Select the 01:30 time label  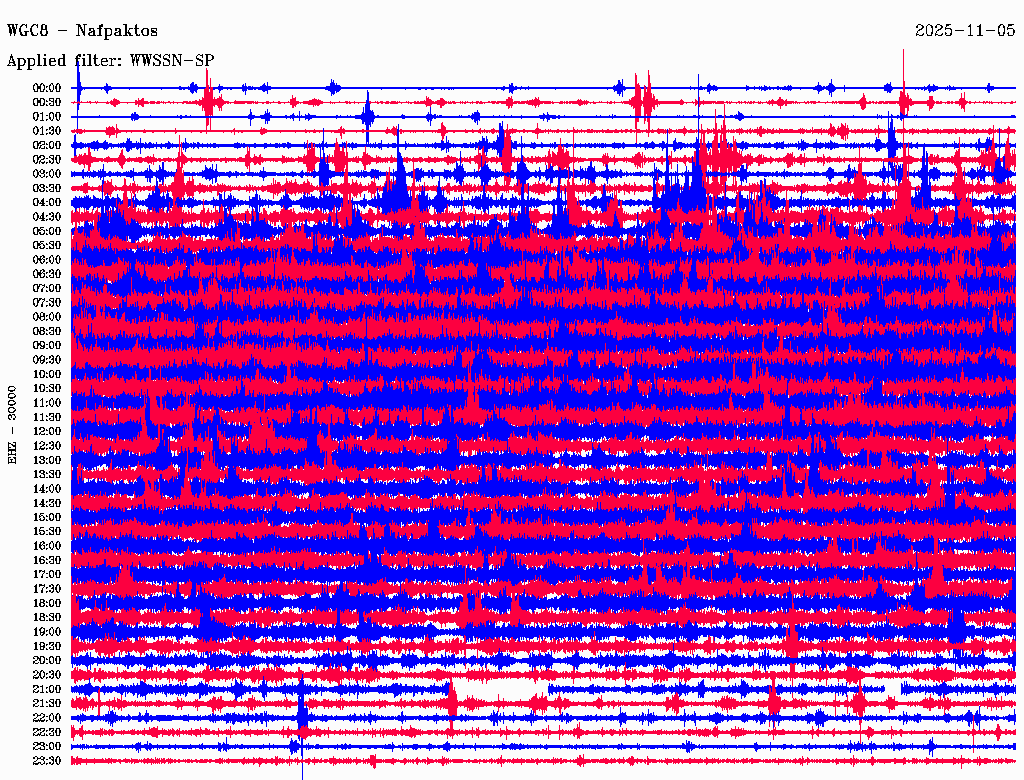tap(47, 131)
